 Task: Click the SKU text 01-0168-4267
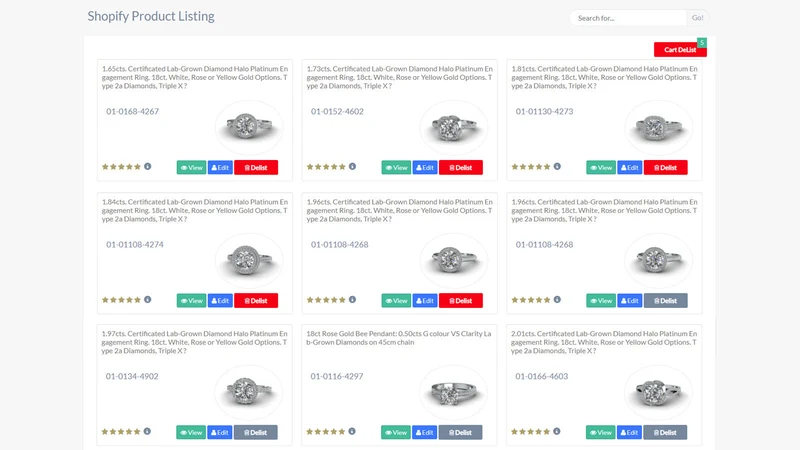133,111
